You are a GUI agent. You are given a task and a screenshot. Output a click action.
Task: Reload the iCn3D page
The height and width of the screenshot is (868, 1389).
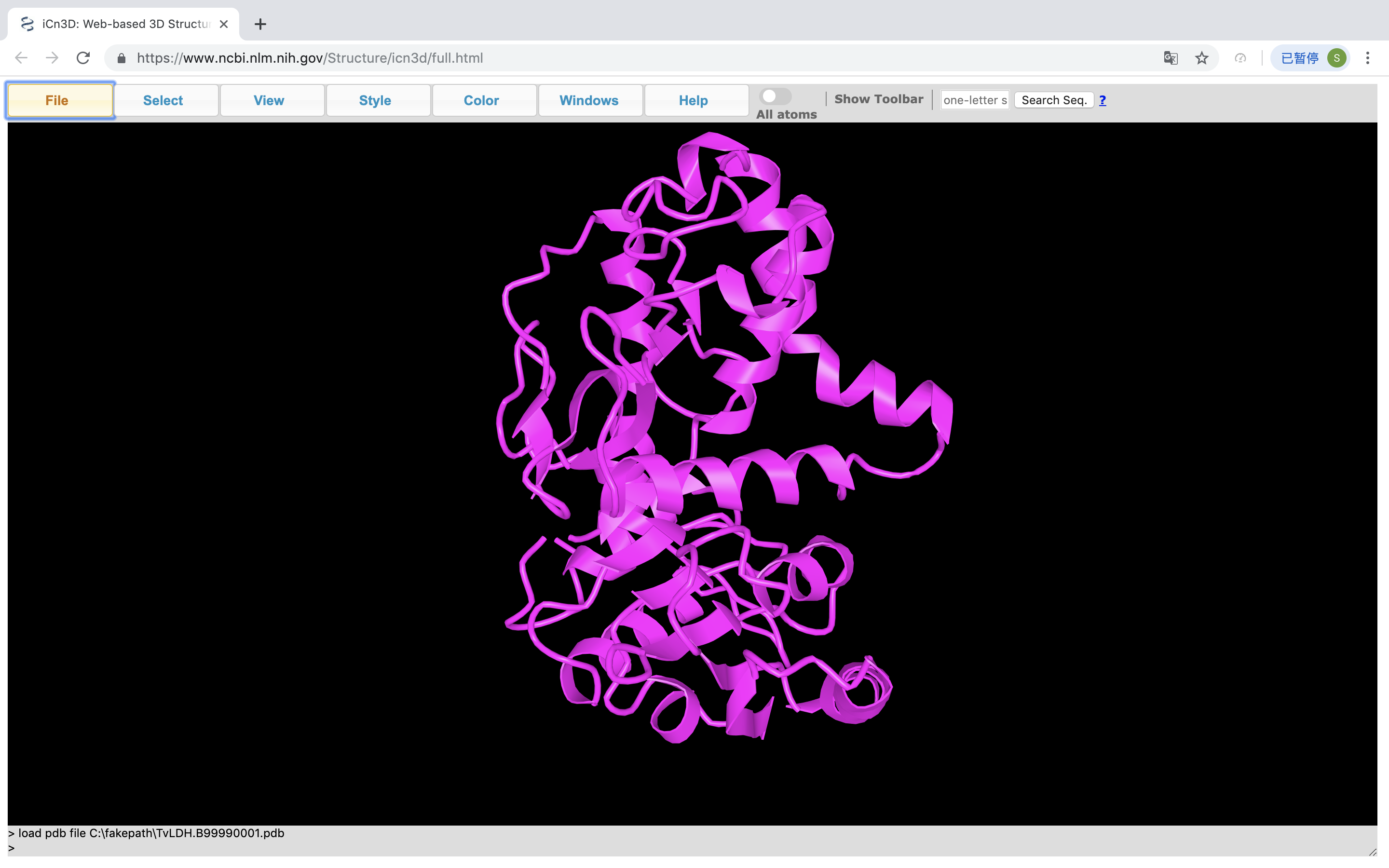coord(83,58)
